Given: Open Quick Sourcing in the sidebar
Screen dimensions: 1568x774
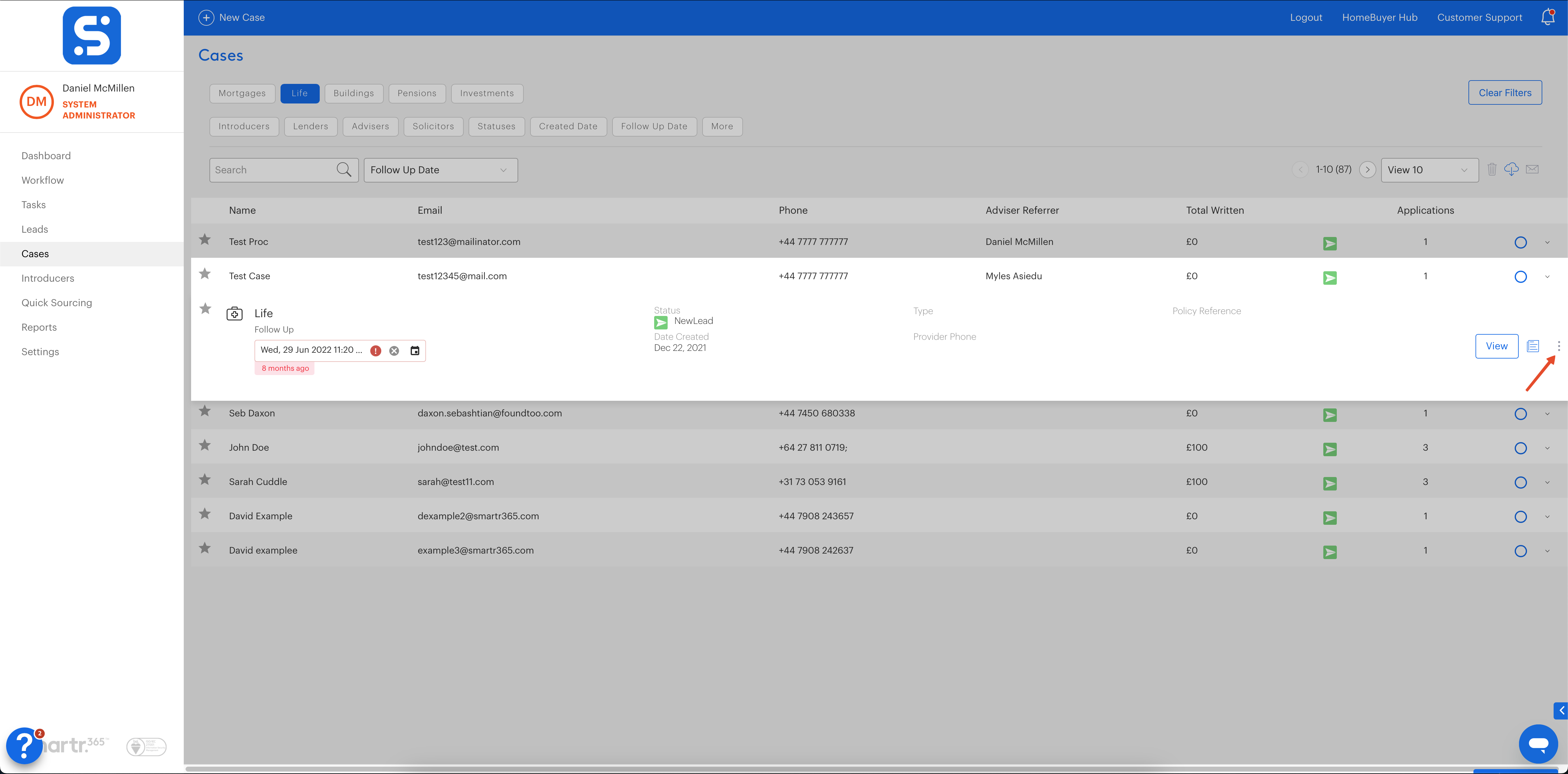Looking at the screenshot, I should click(x=57, y=303).
